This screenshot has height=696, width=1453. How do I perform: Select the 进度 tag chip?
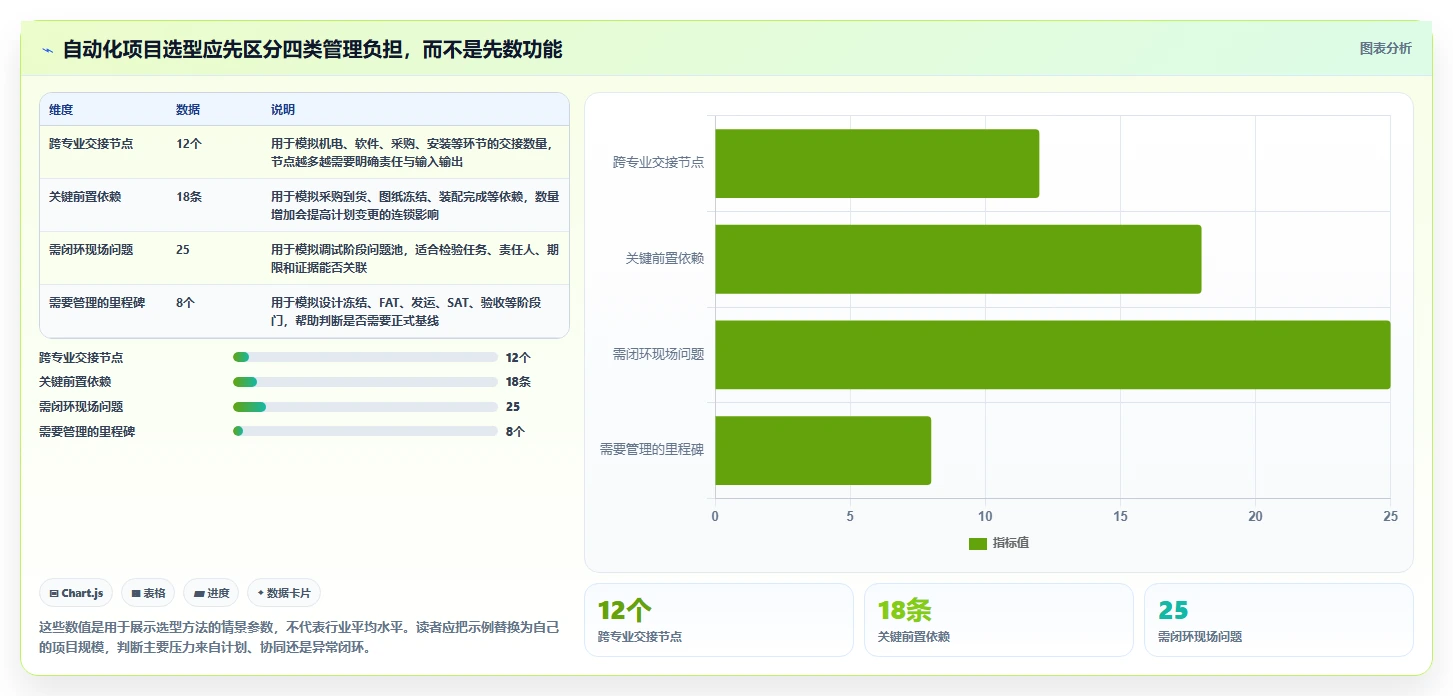pos(211,593)
